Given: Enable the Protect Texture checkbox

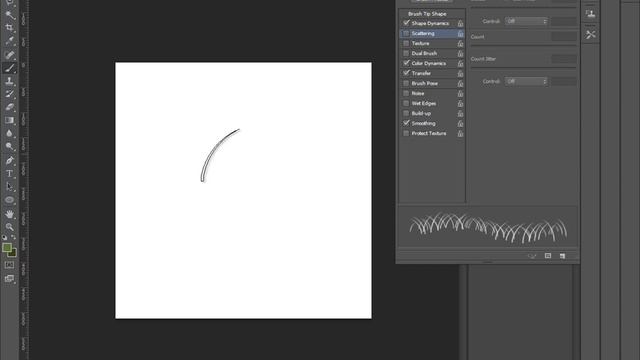Looking at the screenshot, I should (406, 133).
